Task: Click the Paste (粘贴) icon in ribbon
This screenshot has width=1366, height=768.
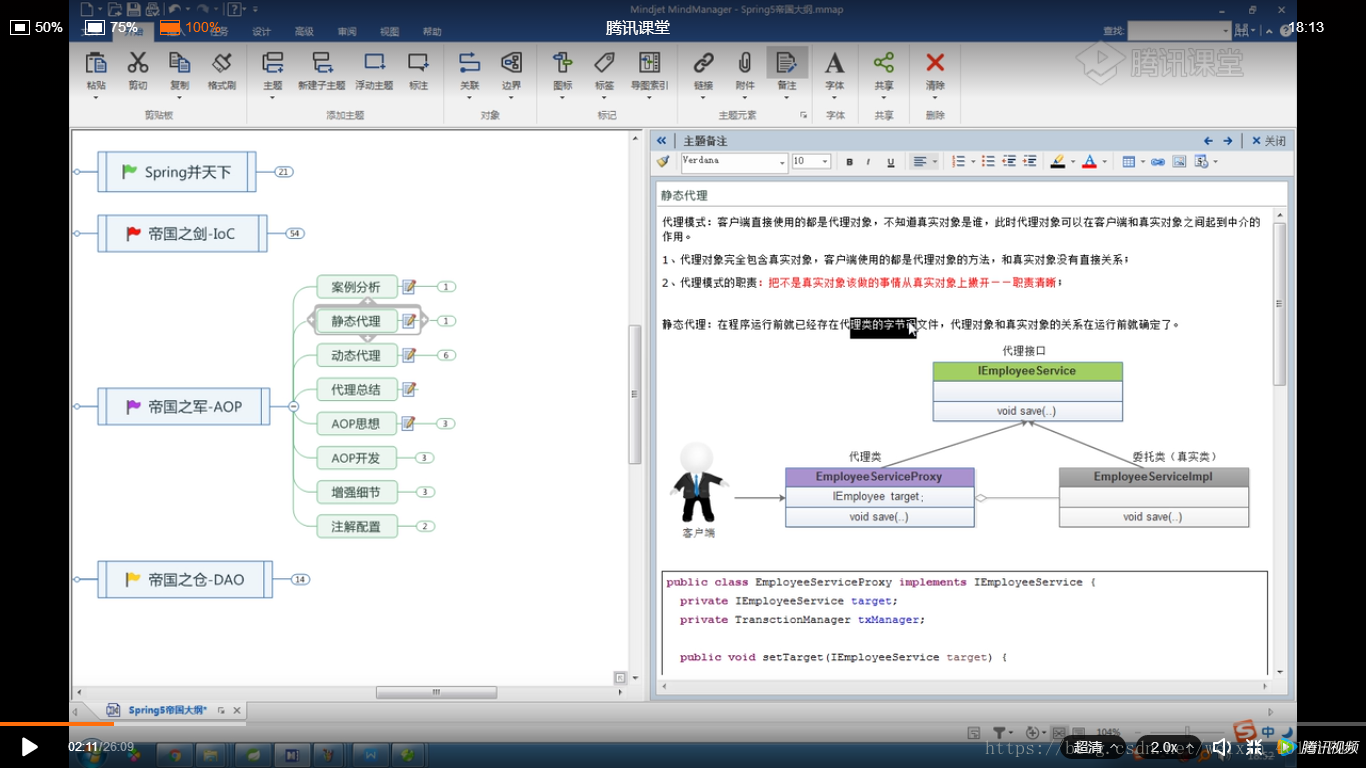Action: (x=96, y=63)
